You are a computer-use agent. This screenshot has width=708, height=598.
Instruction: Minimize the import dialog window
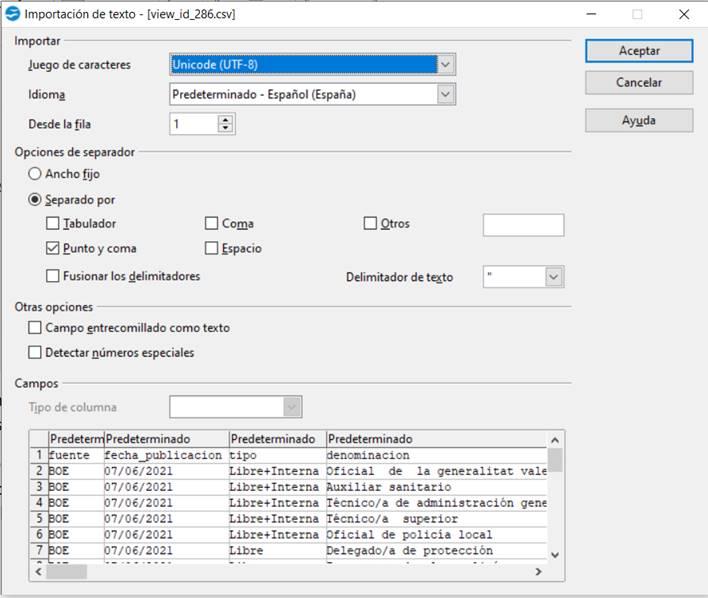591,14
